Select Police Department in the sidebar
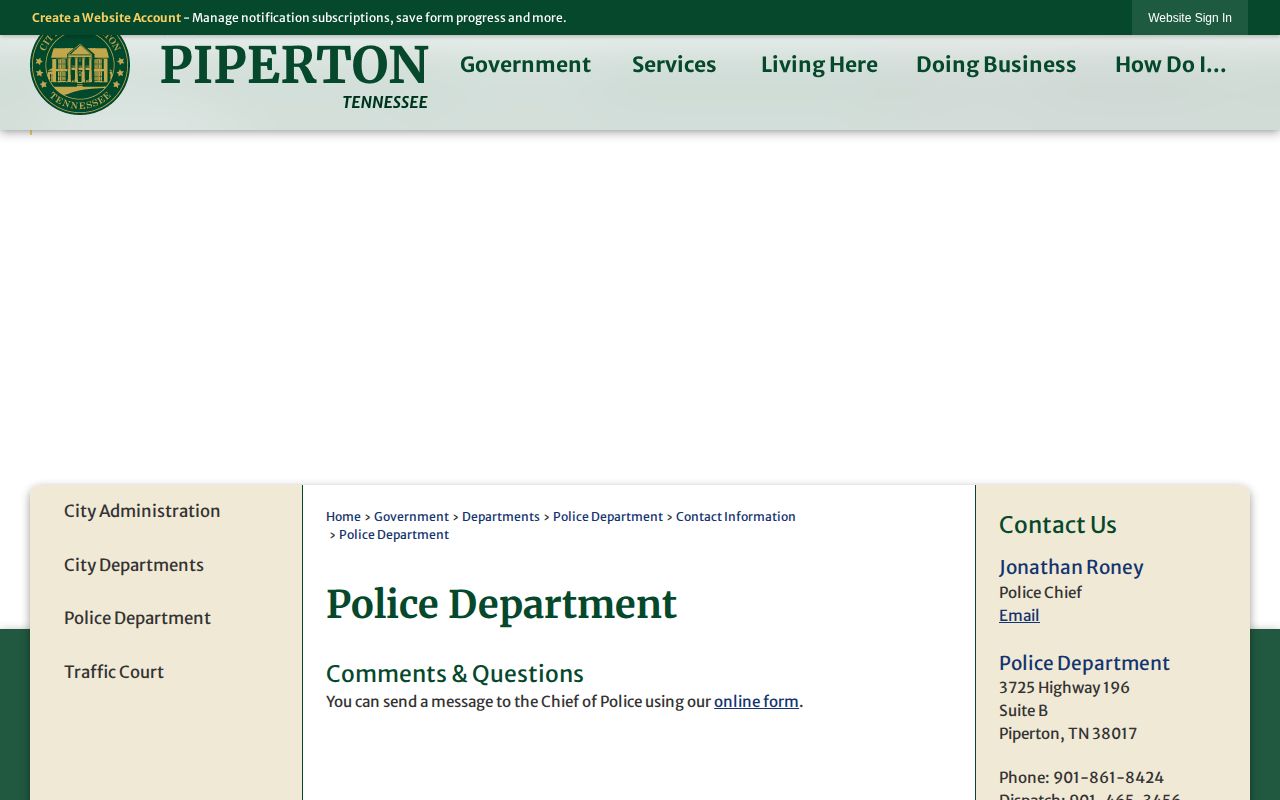 click(x=137, y=618)
